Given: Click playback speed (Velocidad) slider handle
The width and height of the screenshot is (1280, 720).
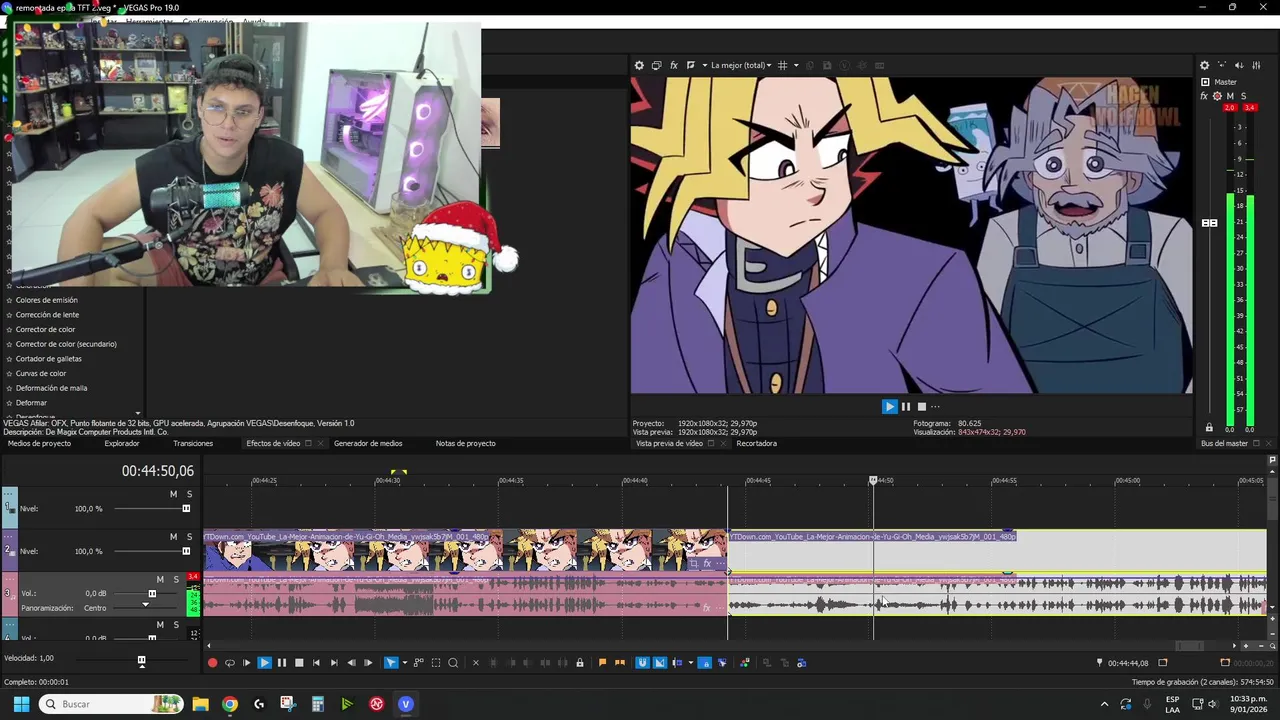Looking at the screenshot, I should [141, 661].
